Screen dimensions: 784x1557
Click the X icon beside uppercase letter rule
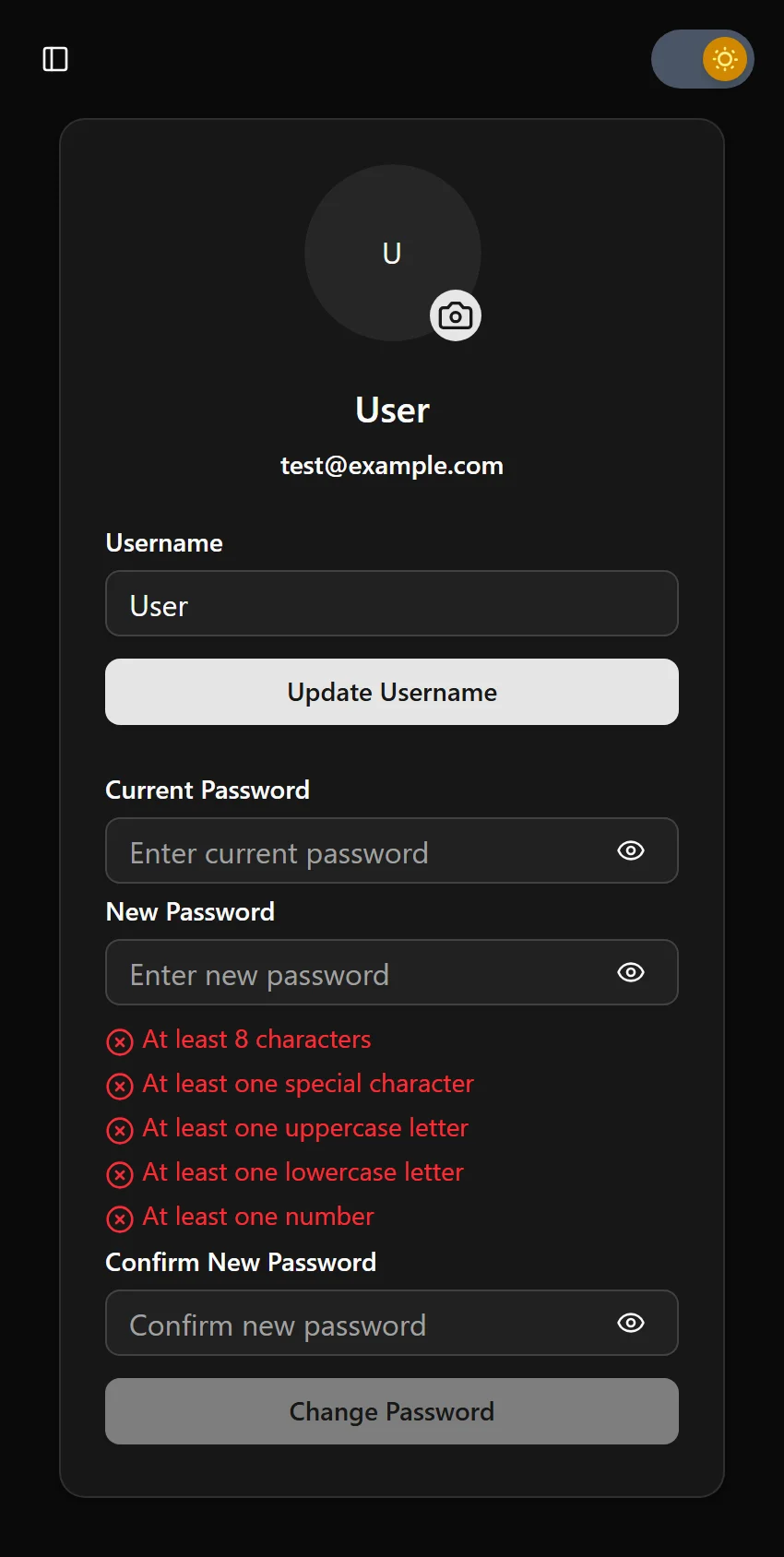[x=120, y=1130]
